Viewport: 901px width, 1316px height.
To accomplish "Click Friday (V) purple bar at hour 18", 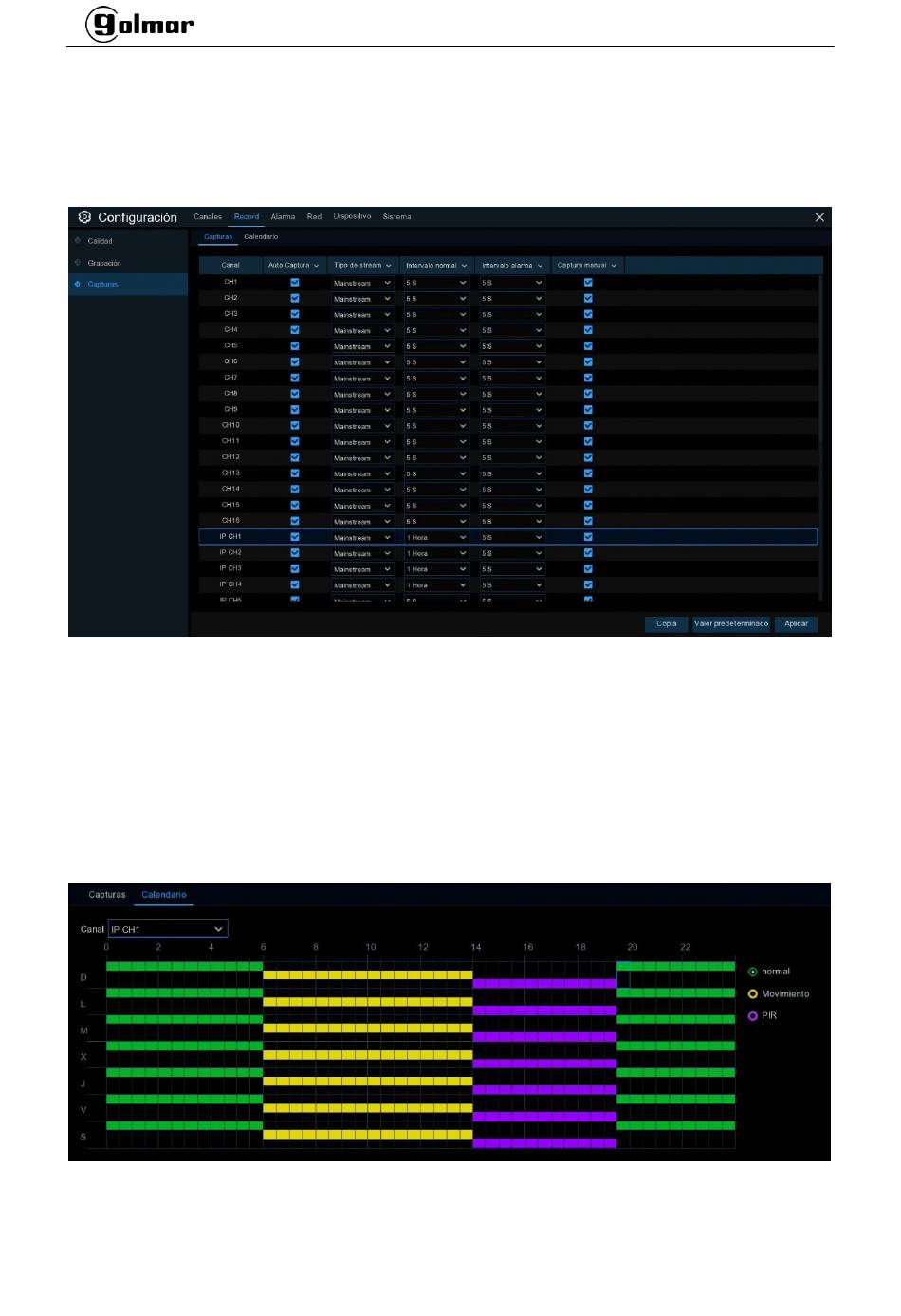I will coord(584,1117).
